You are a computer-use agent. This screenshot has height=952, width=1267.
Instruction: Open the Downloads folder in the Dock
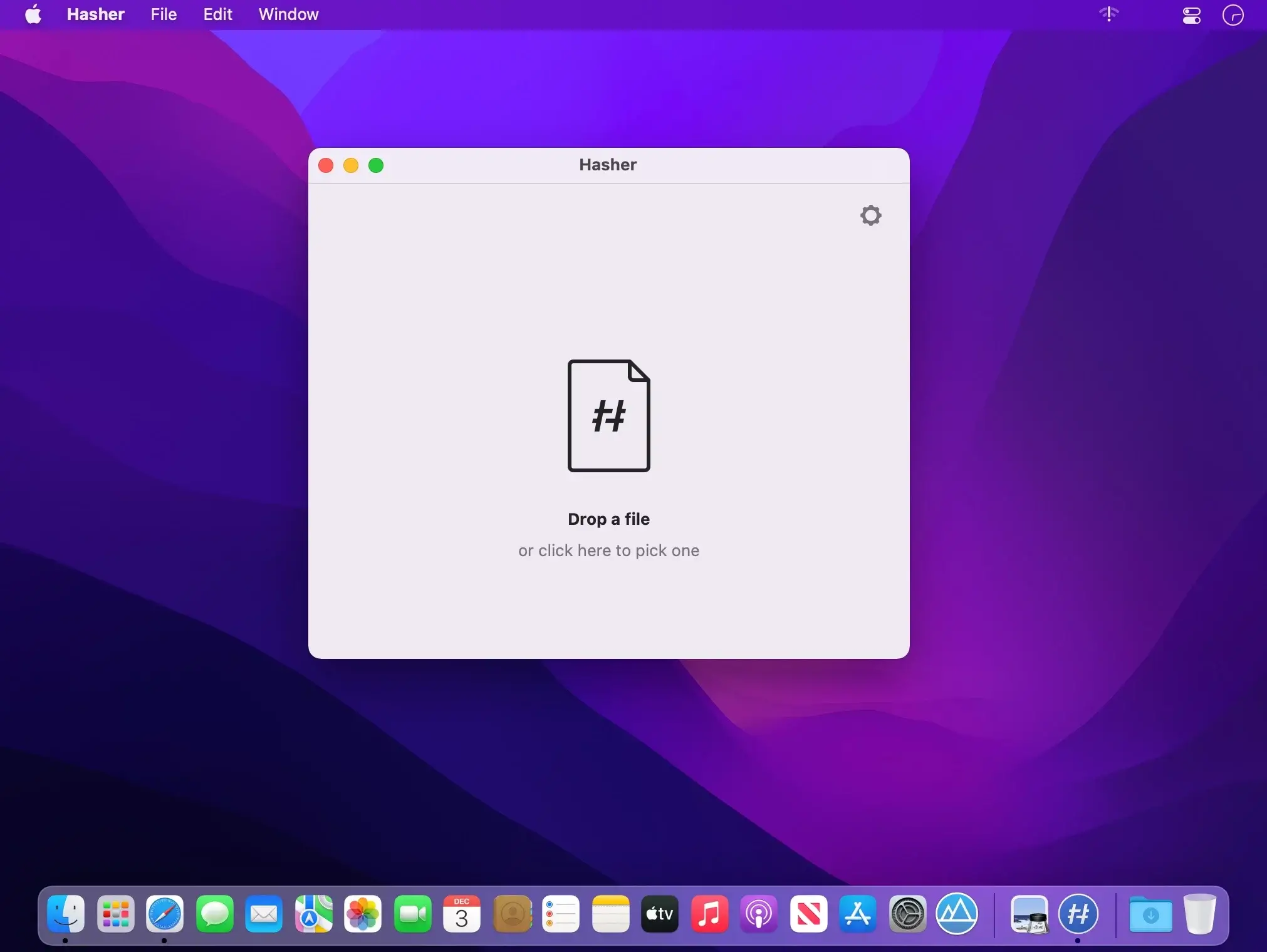coord(1150,914)
